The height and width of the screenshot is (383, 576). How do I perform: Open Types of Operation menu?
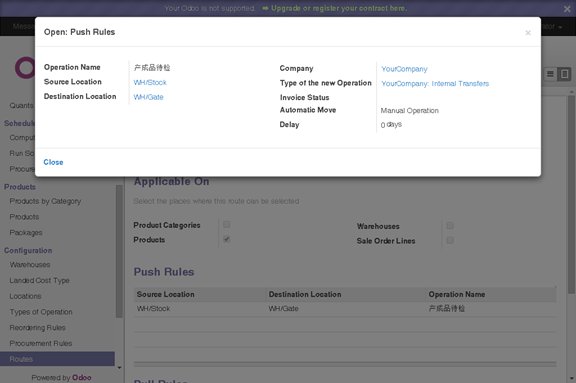click(x=41, y=312)
